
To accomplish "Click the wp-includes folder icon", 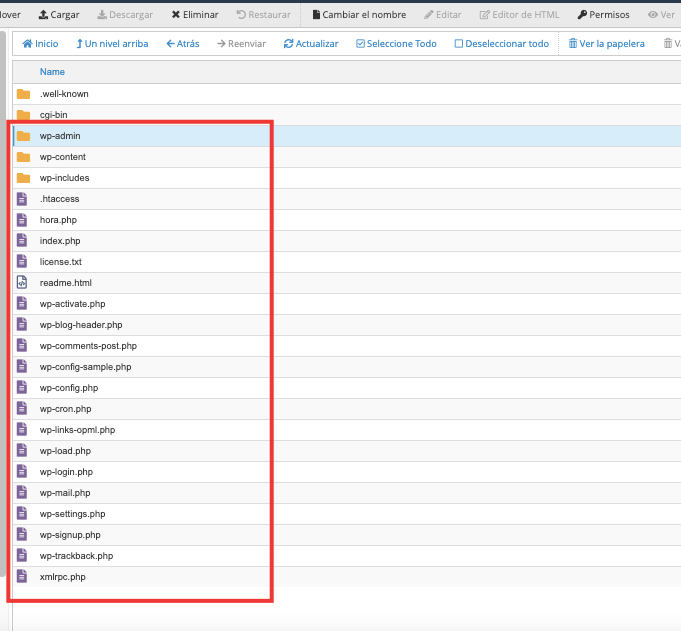I will [23, 178].
